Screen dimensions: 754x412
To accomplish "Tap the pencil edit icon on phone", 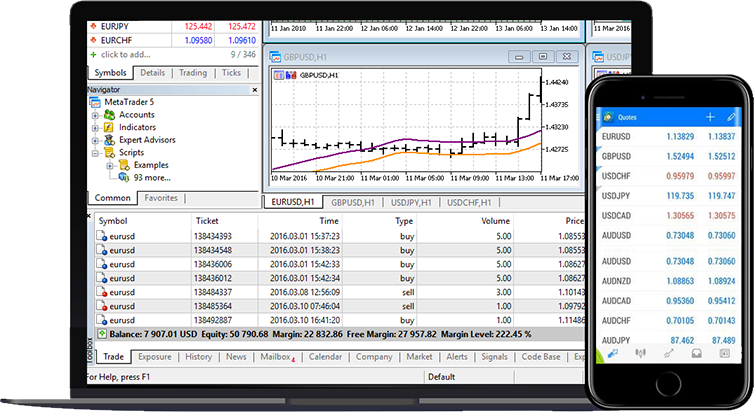I will pos(731,117).
